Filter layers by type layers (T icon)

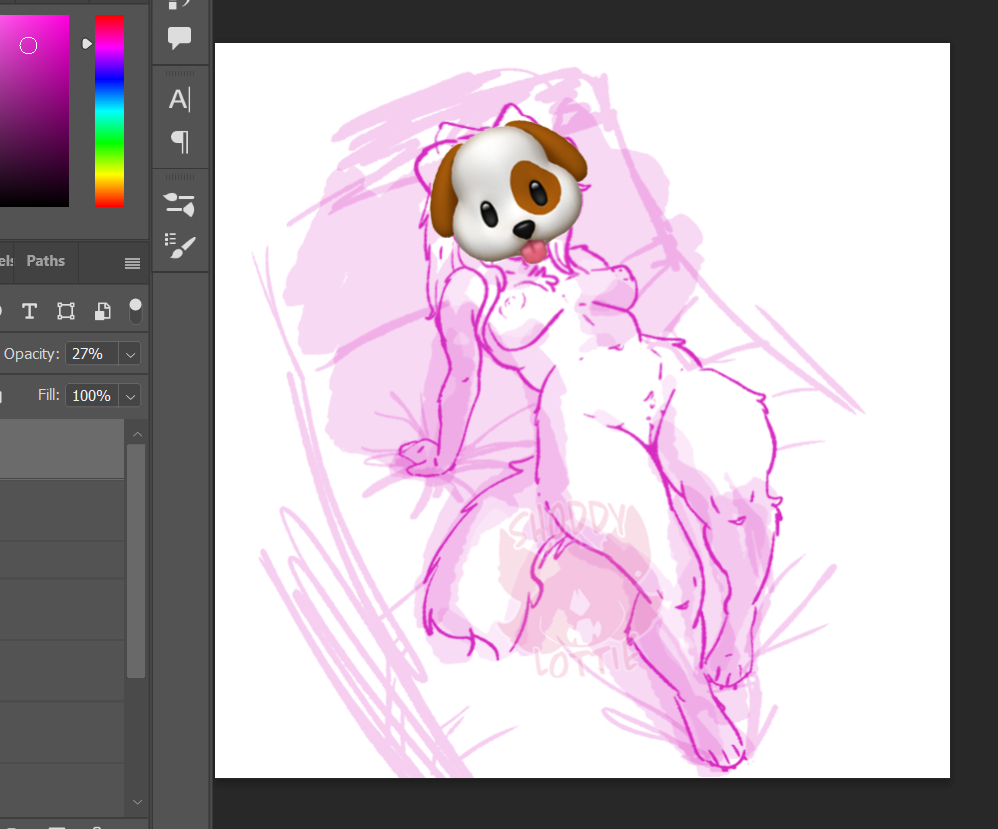click(x=29, y=311)
